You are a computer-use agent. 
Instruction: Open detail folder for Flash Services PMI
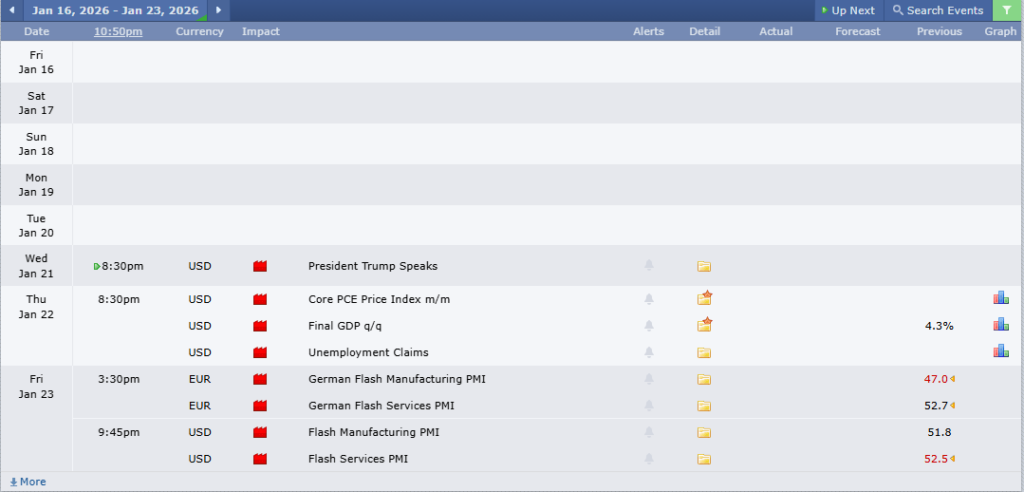(x=704, y=459)
